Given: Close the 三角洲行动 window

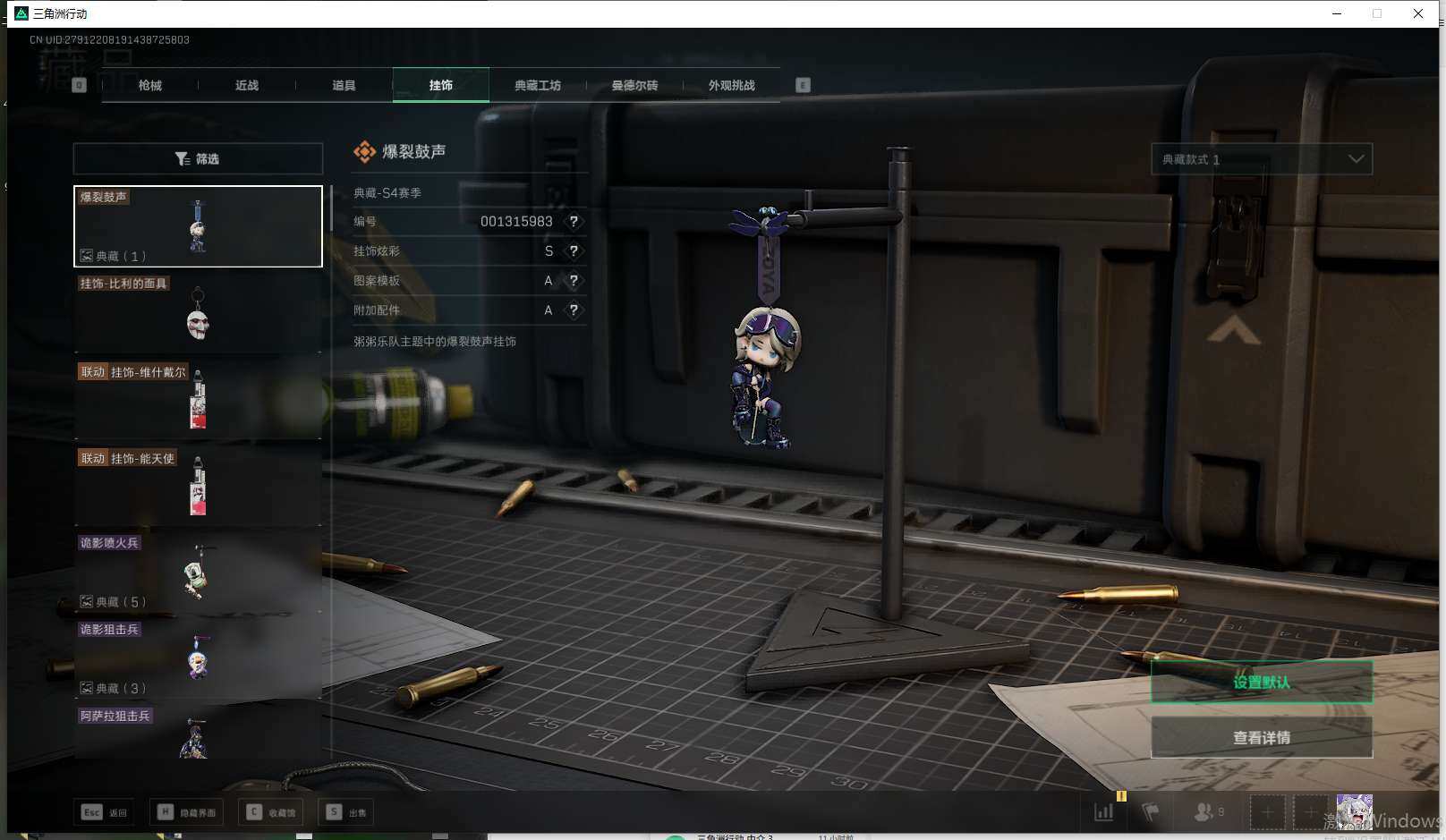Looking at the screenshot, I should point(1418,13).
